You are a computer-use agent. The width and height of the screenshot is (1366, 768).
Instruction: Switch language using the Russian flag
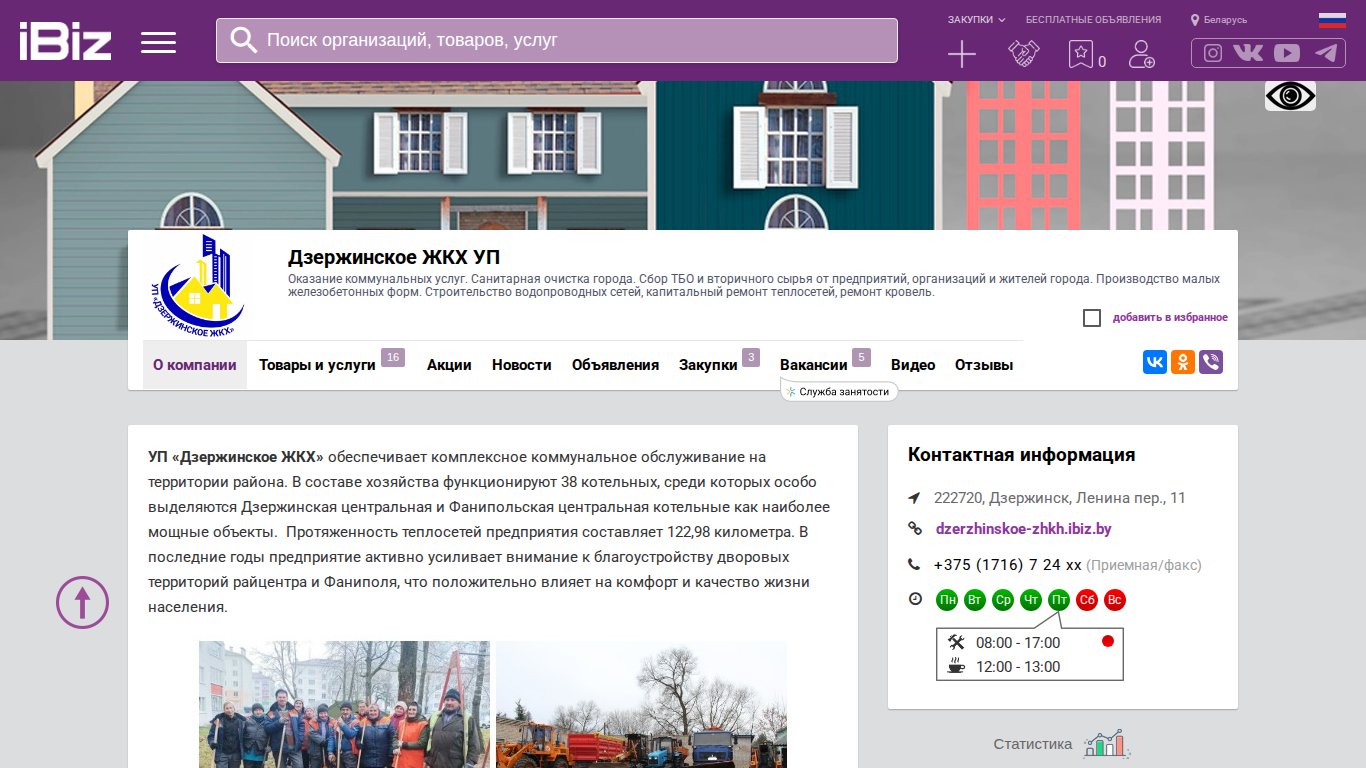pos(1332,20)
